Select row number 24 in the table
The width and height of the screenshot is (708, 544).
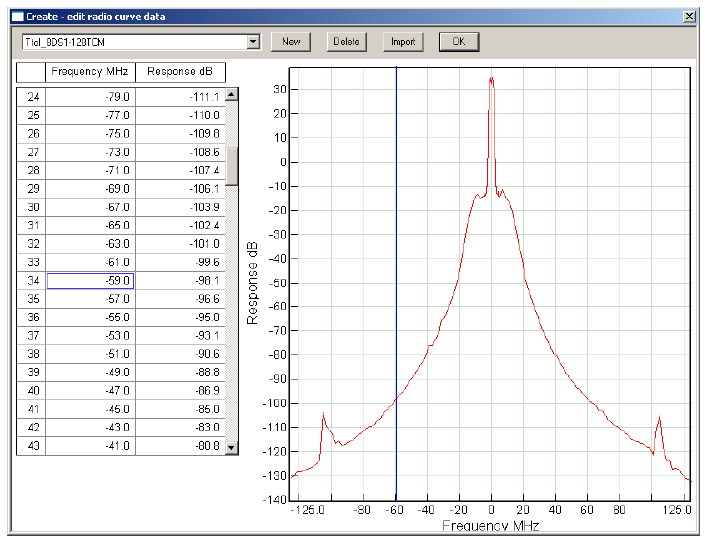(32, 97)
